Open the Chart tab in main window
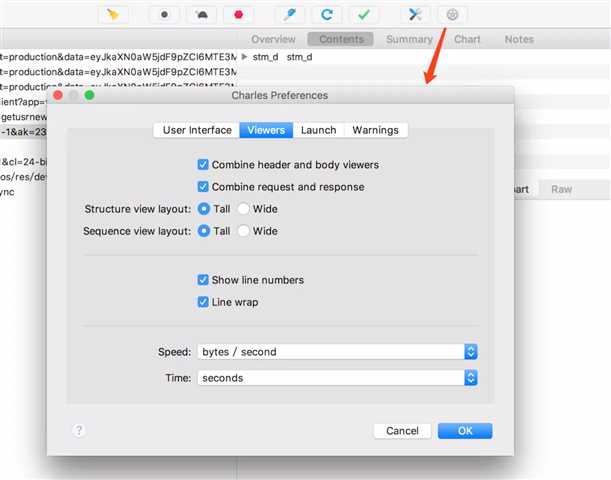 click(467, 39)
